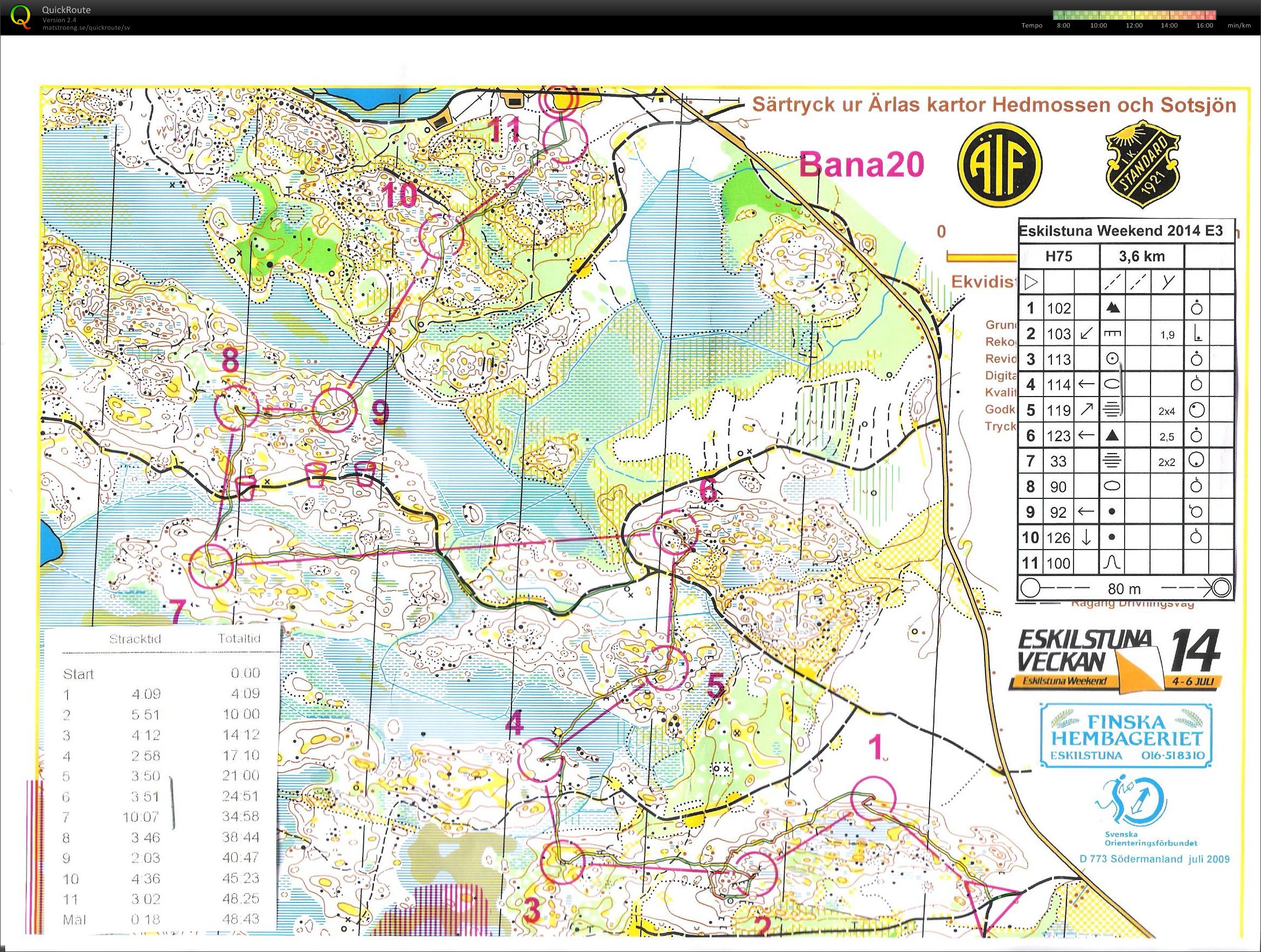This screenshot has height=952, width=1261.
Task: Click the control 6 circle on the map
Action: point(675,533)
